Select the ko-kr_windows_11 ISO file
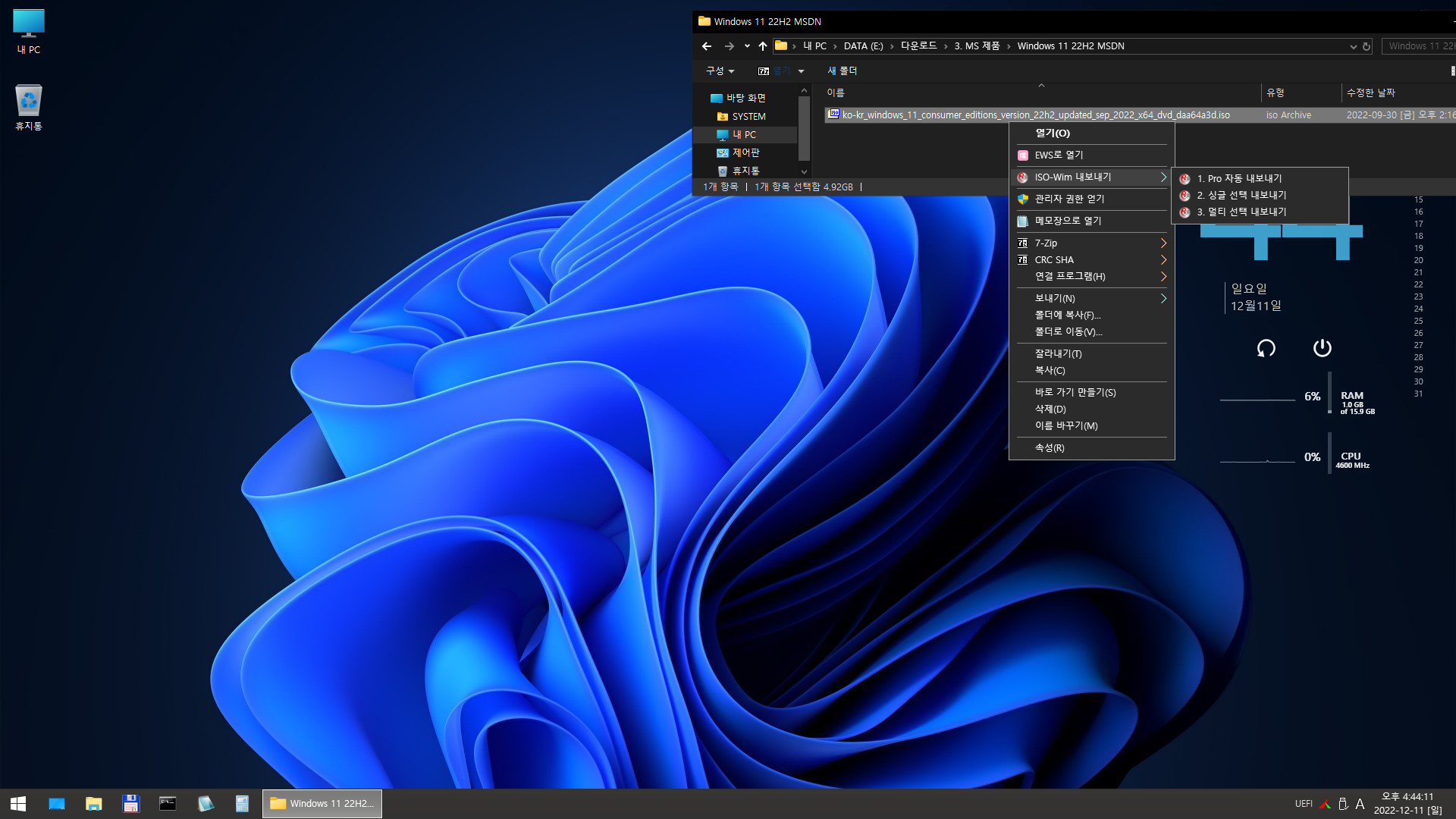Screen dimensions: 1456x819 [x=1141, y=115]
